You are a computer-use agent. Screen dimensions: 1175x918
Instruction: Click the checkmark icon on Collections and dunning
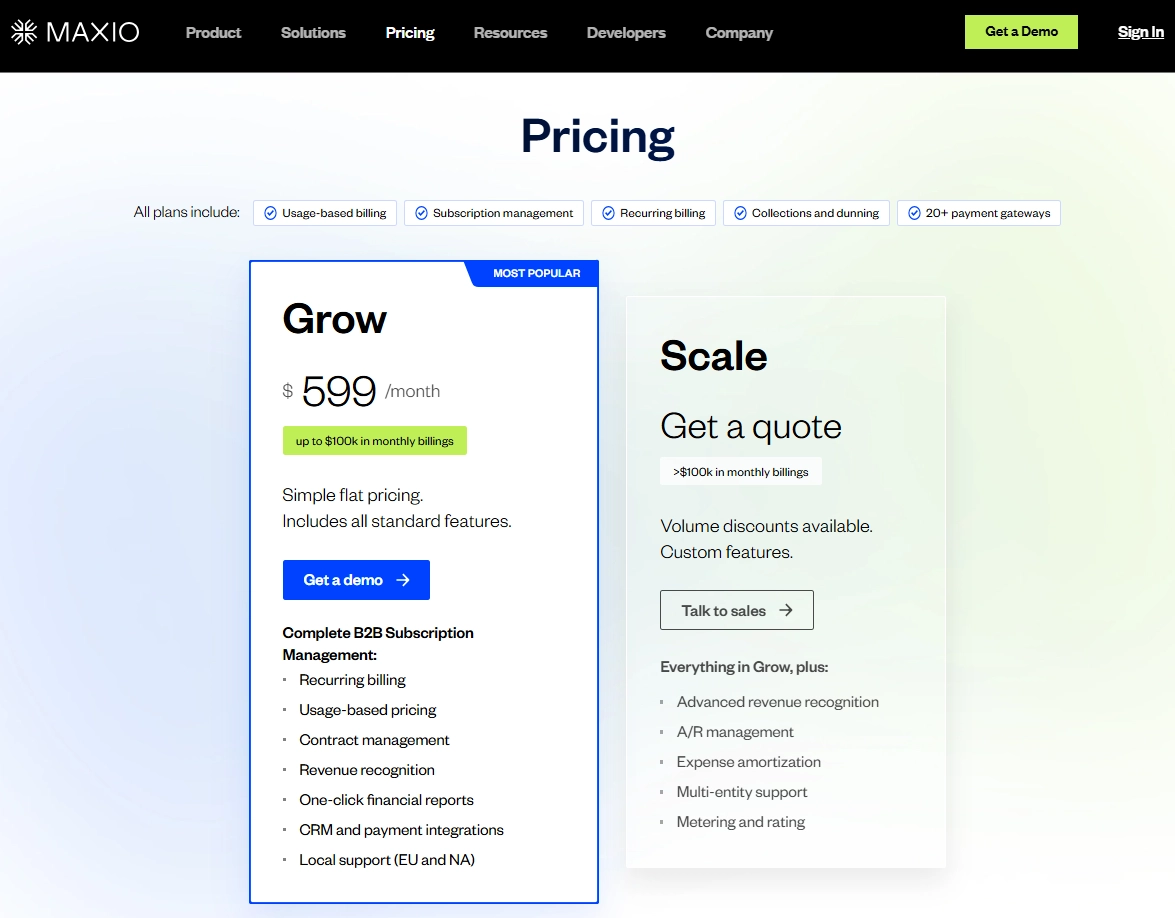[740, 212]
